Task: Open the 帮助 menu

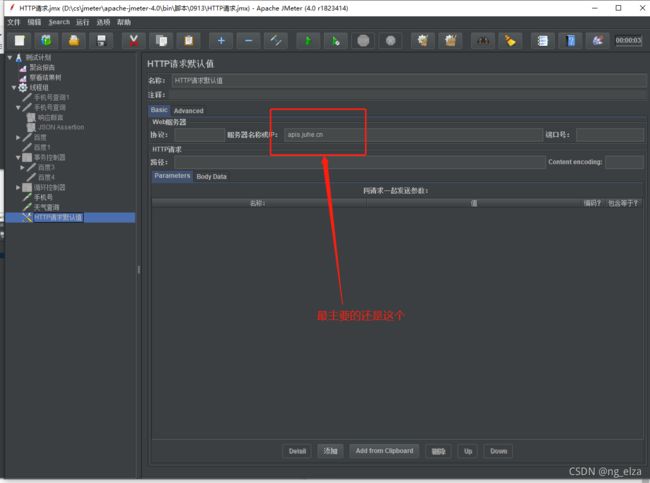Action: point(124,22)
